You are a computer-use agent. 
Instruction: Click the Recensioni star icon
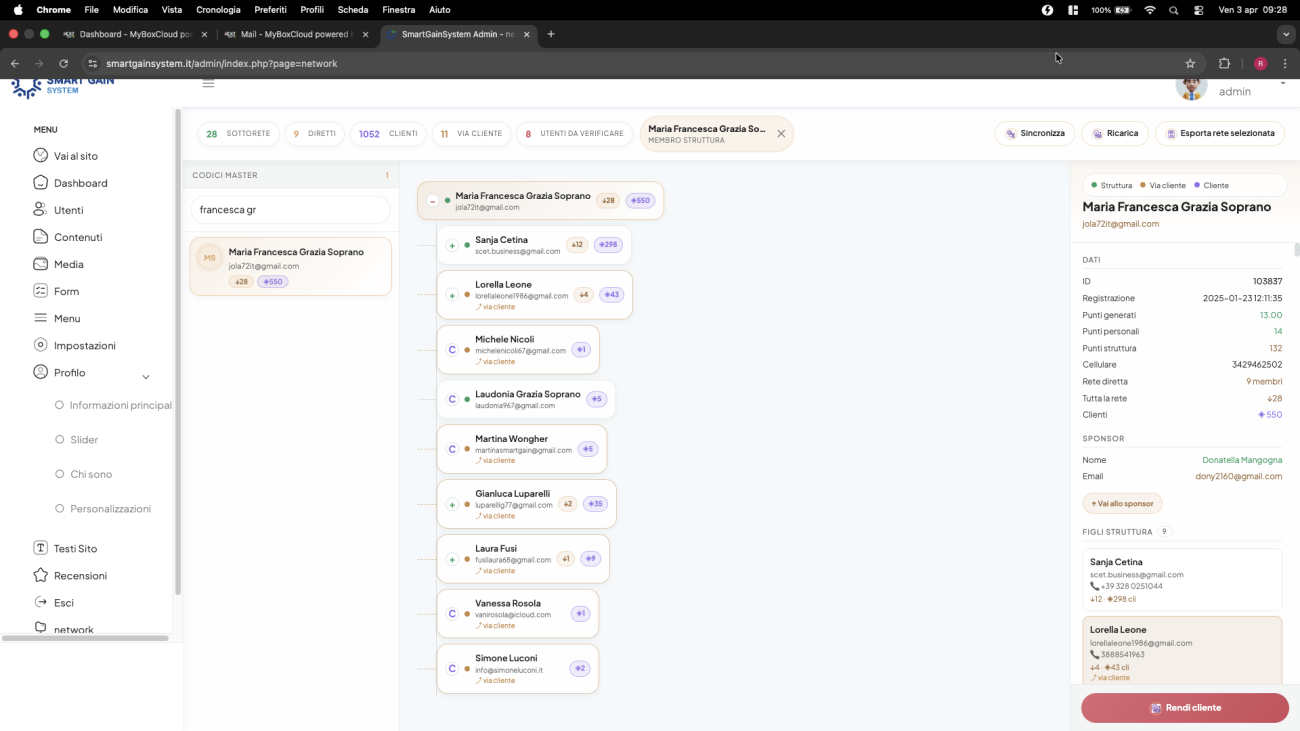[x=41, y=575]
